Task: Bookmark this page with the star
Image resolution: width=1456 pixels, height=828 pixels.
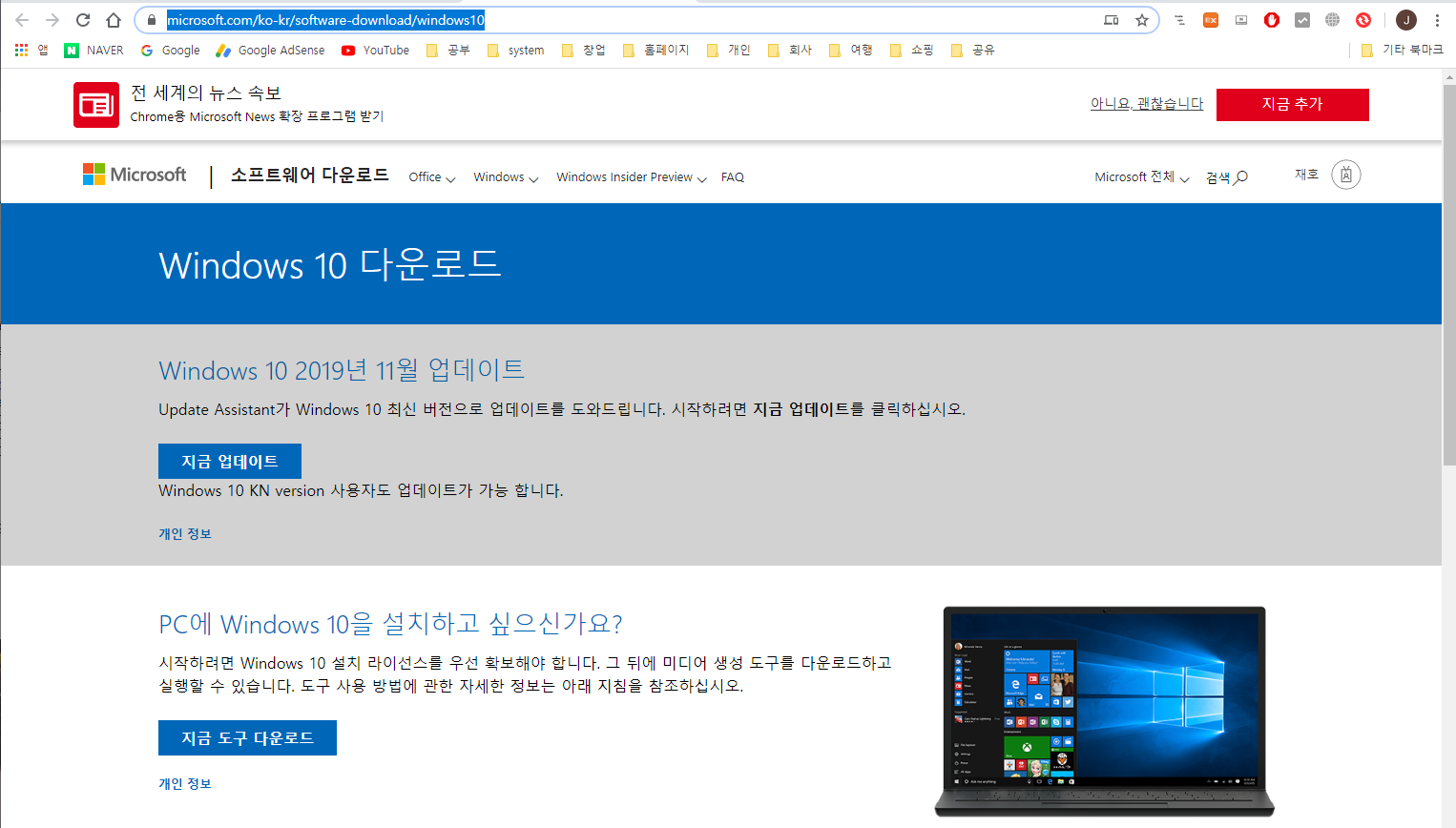Action: [x=1142, y=20]
